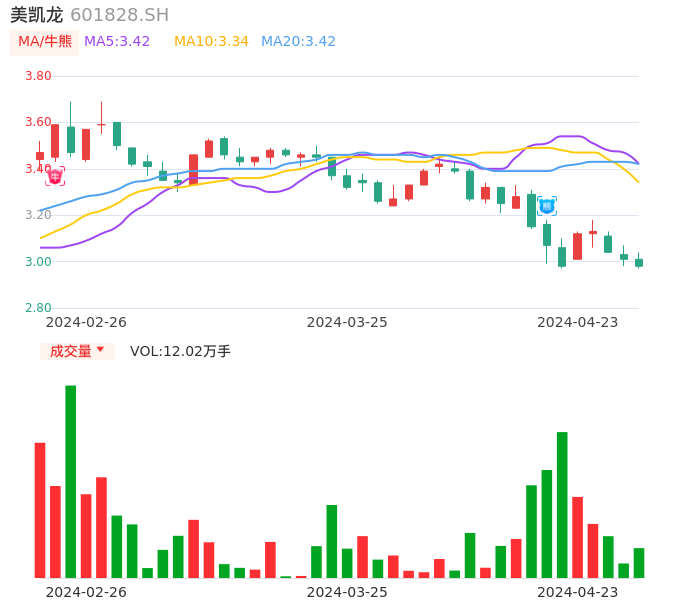Viewport: 686px width, 606px height.
Task: Toggle the yellow MA10:3.34 legend
Action: (211, 42)
